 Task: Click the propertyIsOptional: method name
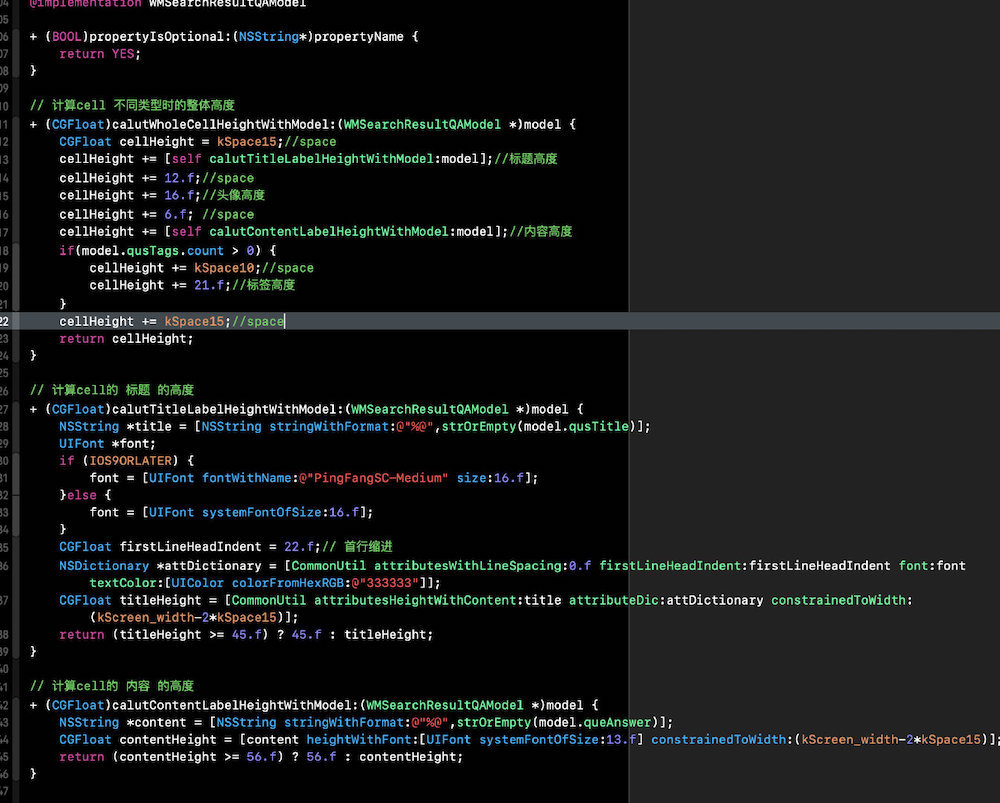point(160,37)
